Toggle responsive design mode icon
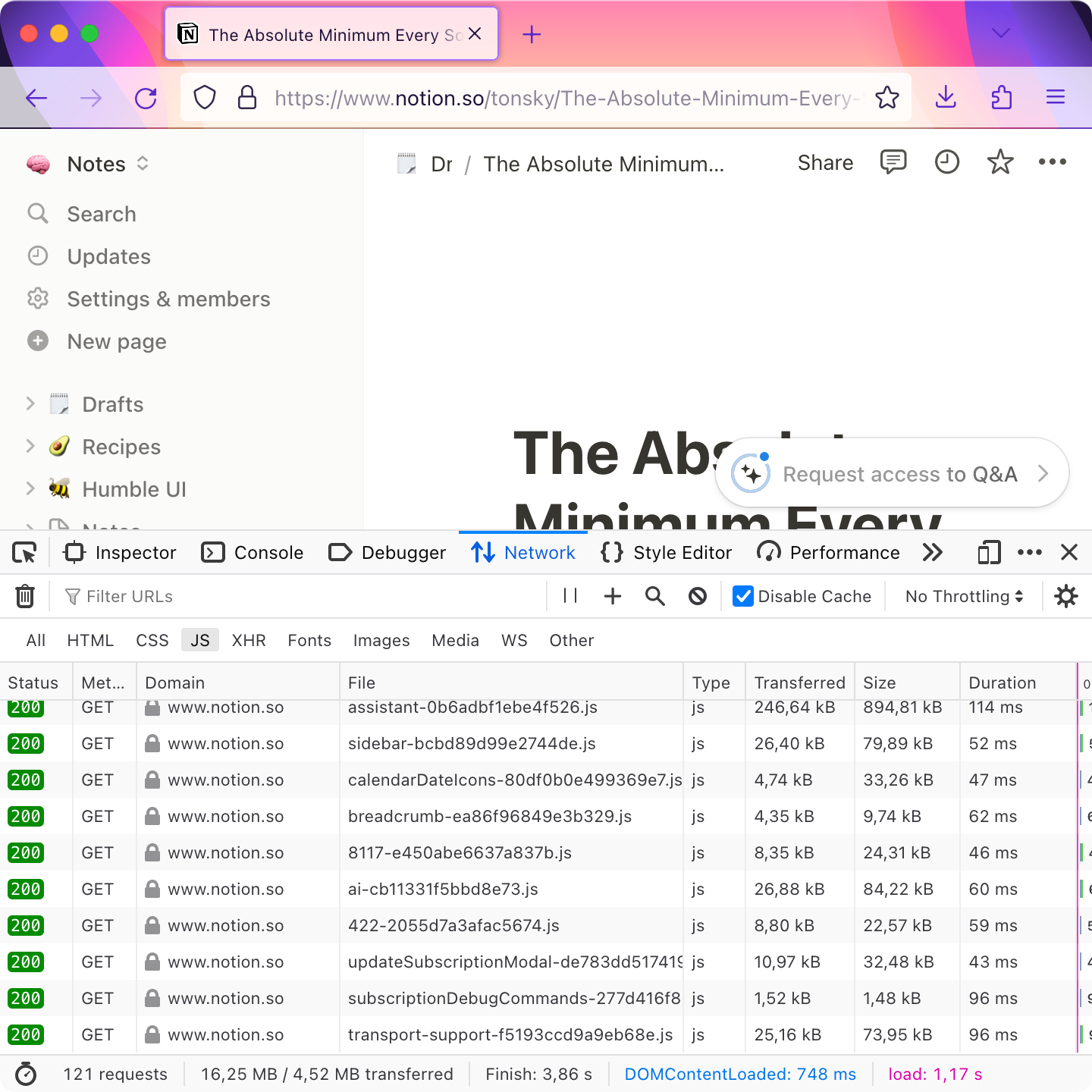The image size is (1092, 1092). click(x=989, y=553)
